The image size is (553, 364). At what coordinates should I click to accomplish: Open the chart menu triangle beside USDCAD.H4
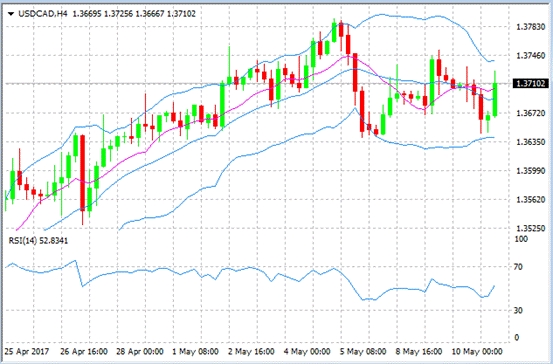(x=11, y=14)
